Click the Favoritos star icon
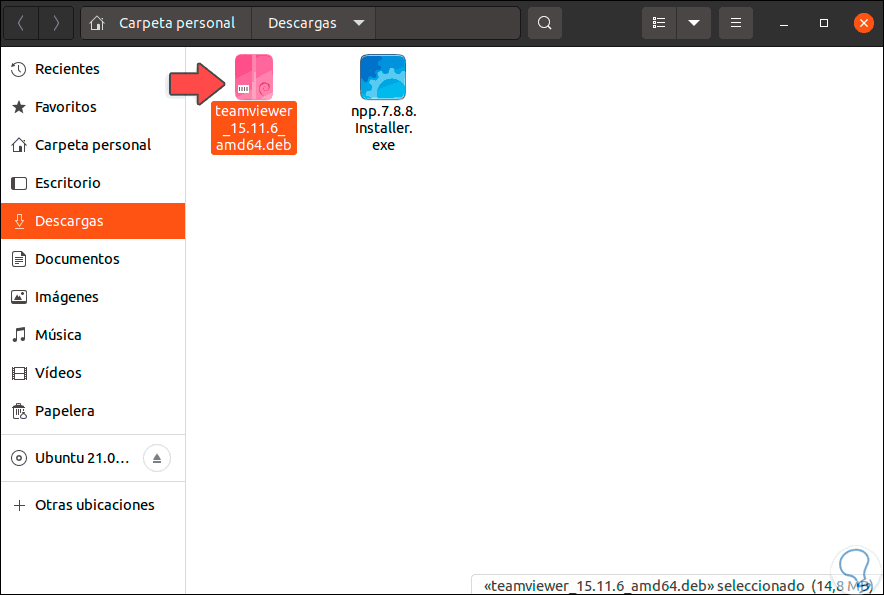Screen dimensions: 884x595 pos(19,107)
